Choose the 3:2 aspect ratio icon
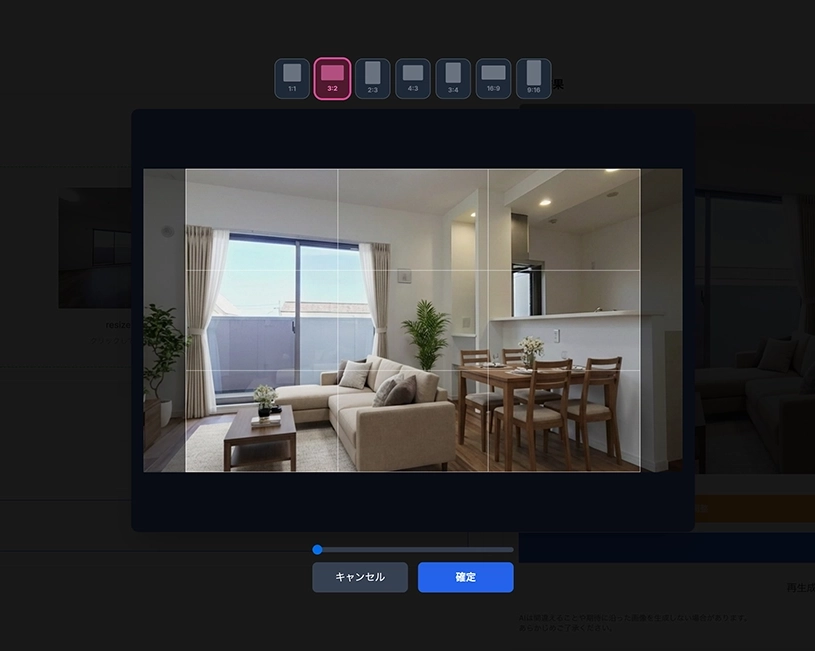This screenshot has width=815, height=651. 332,78
